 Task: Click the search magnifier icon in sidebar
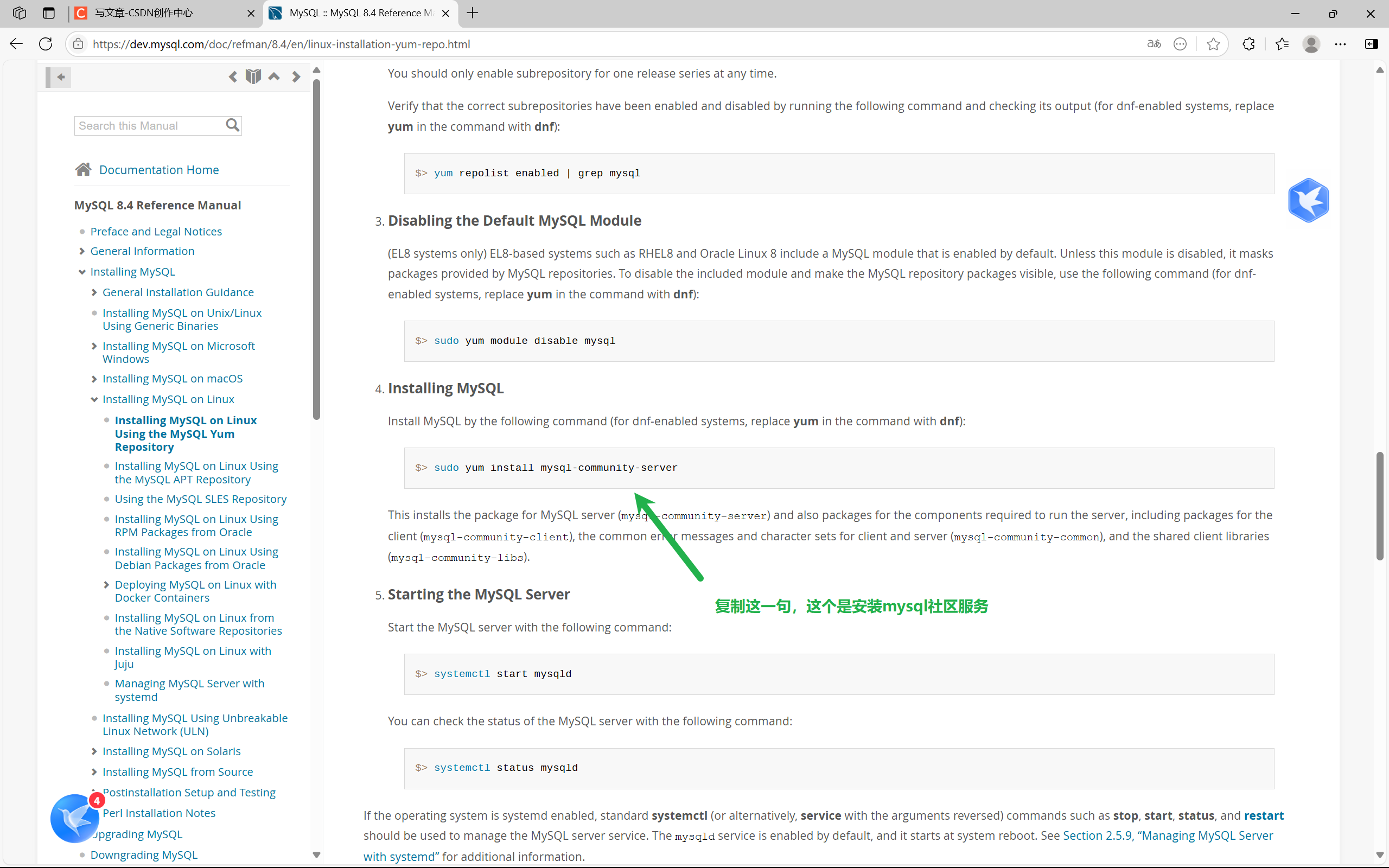(232, 125)
